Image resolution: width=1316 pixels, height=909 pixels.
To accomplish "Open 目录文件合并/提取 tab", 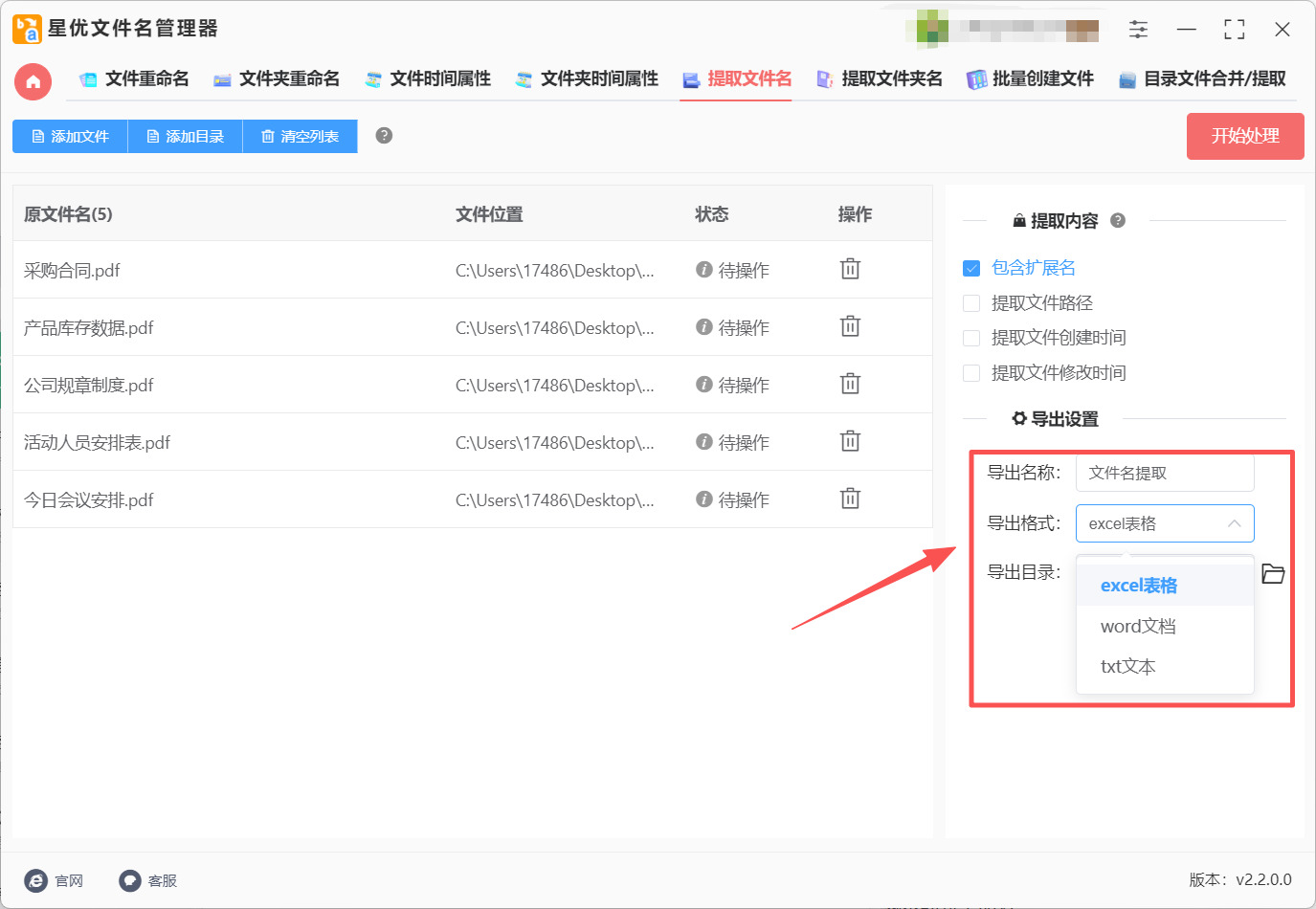I will (x=1202, y=79).
